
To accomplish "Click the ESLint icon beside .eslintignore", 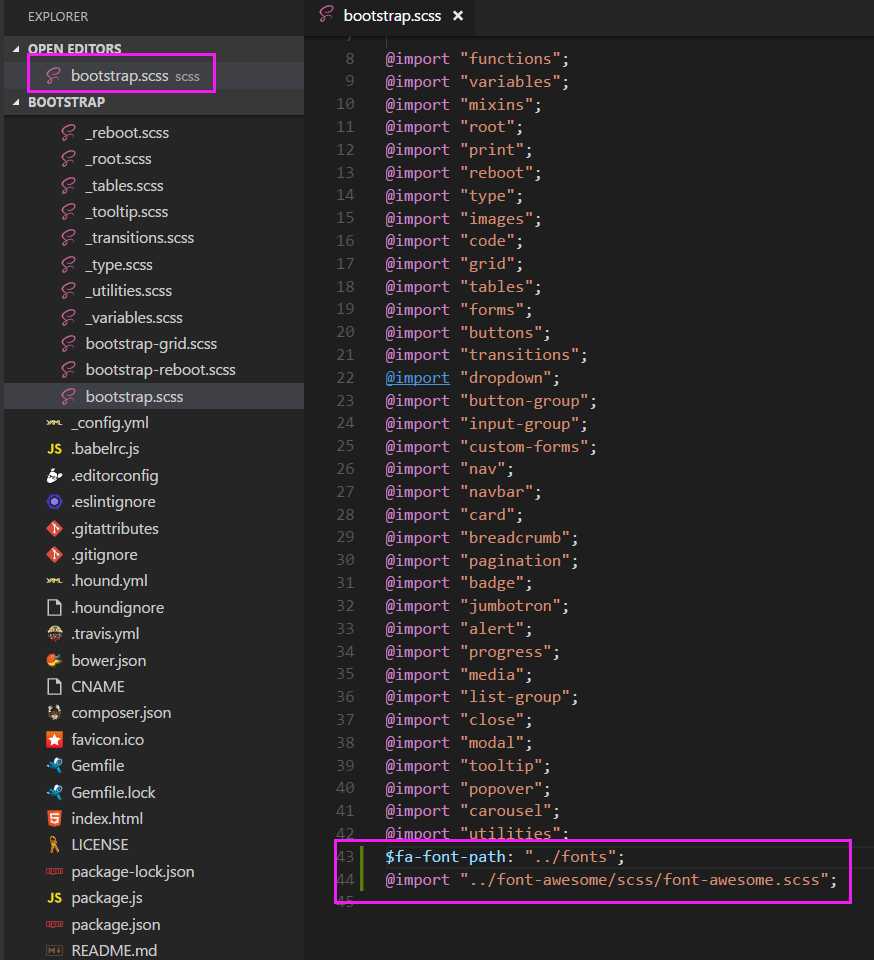I will (x=54, y=502).
